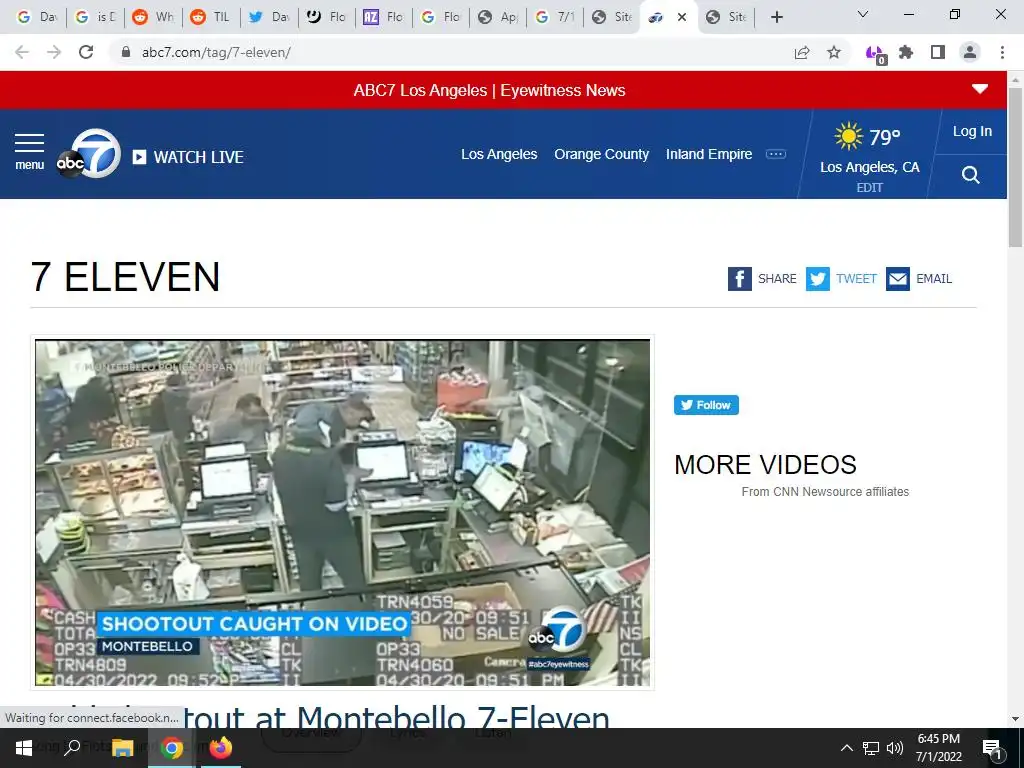The width and height of the screenshot is (1024, 768).
Task: Open the notification center icon
Action: point(992,749)
